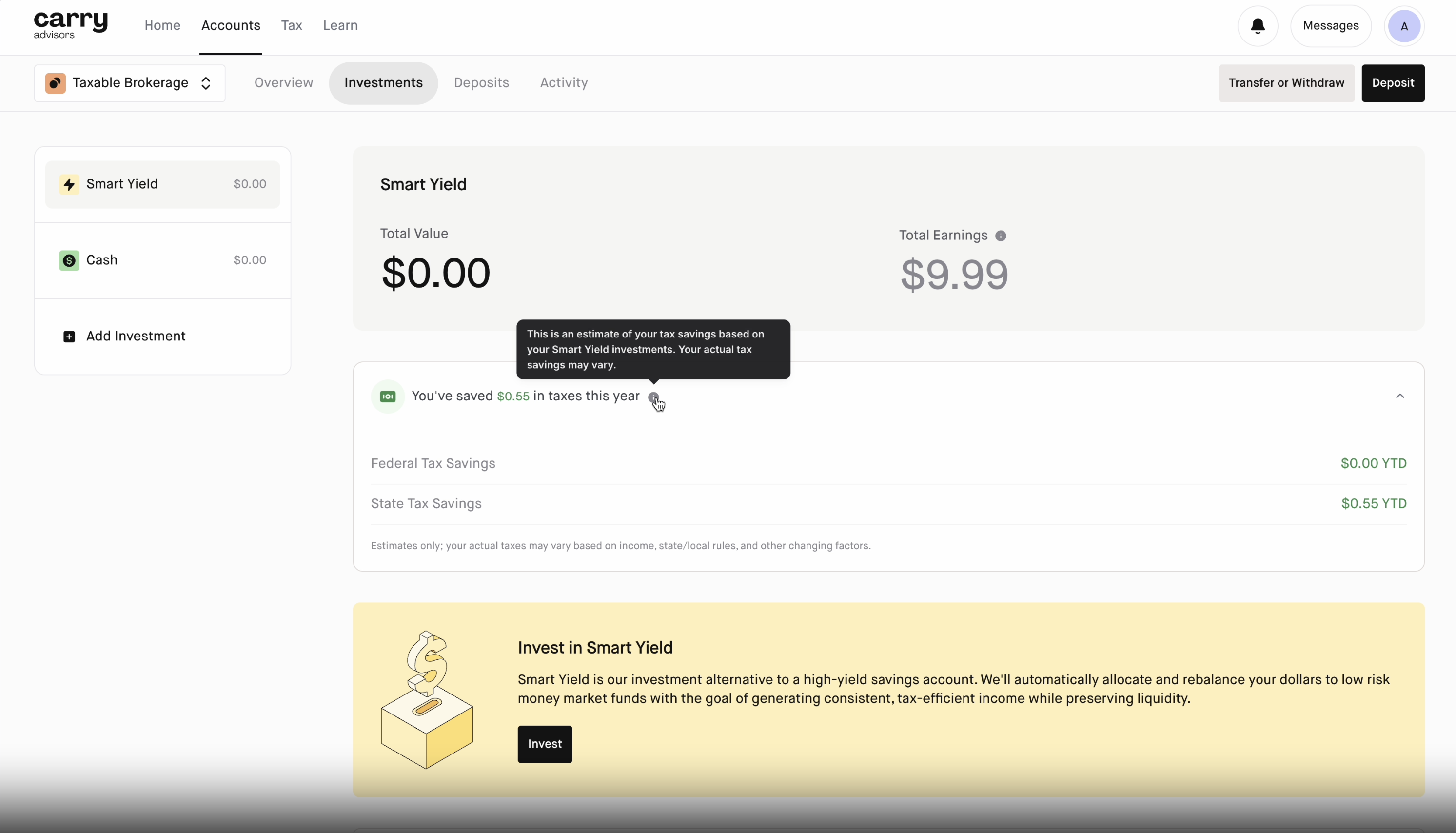The image size is (1456, 833).
Task: Click the Invest button in yellow banner
Action: tap(545, 744)
